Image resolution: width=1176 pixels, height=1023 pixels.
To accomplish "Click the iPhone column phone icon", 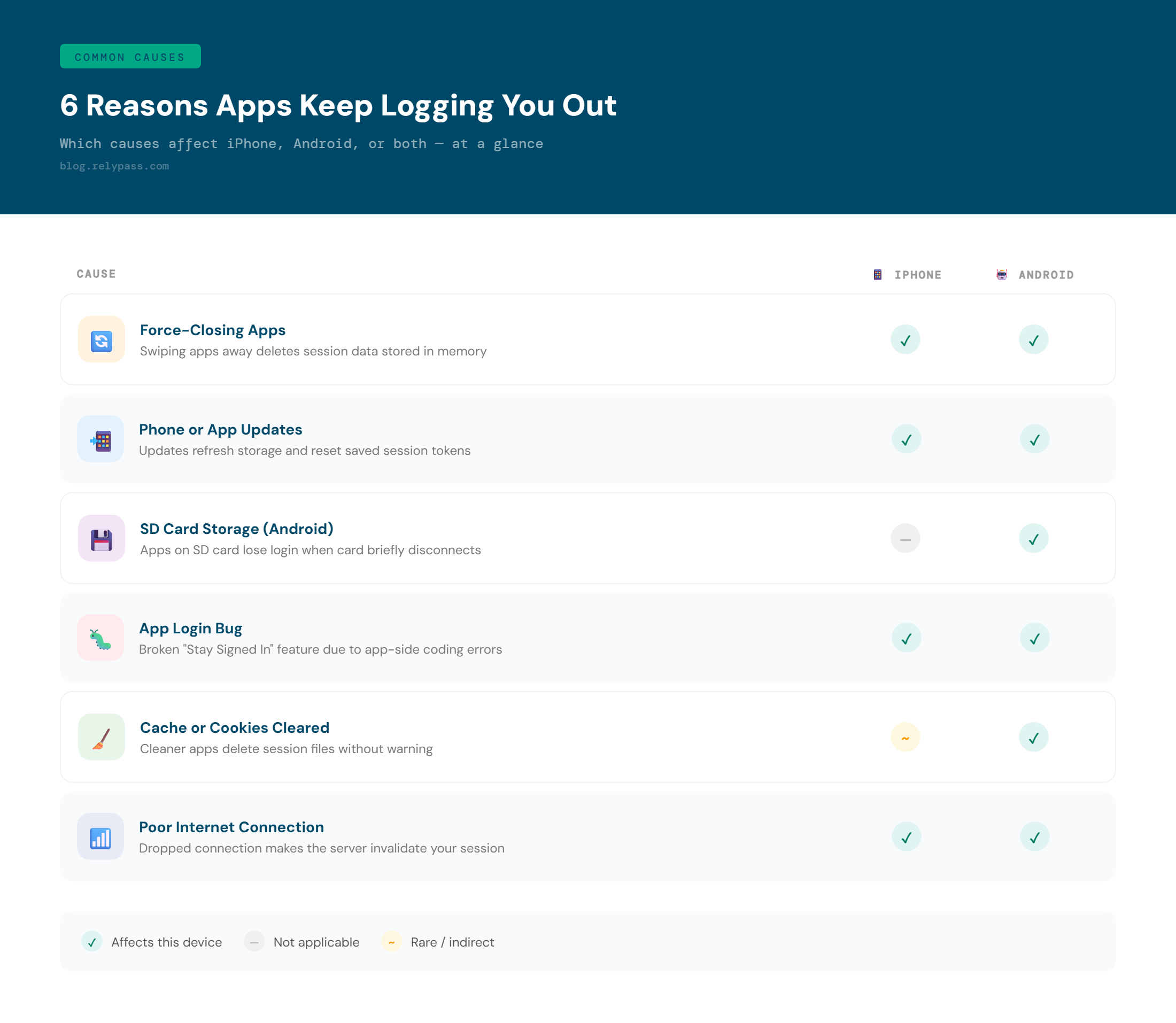I will click(x=877, y=275).
